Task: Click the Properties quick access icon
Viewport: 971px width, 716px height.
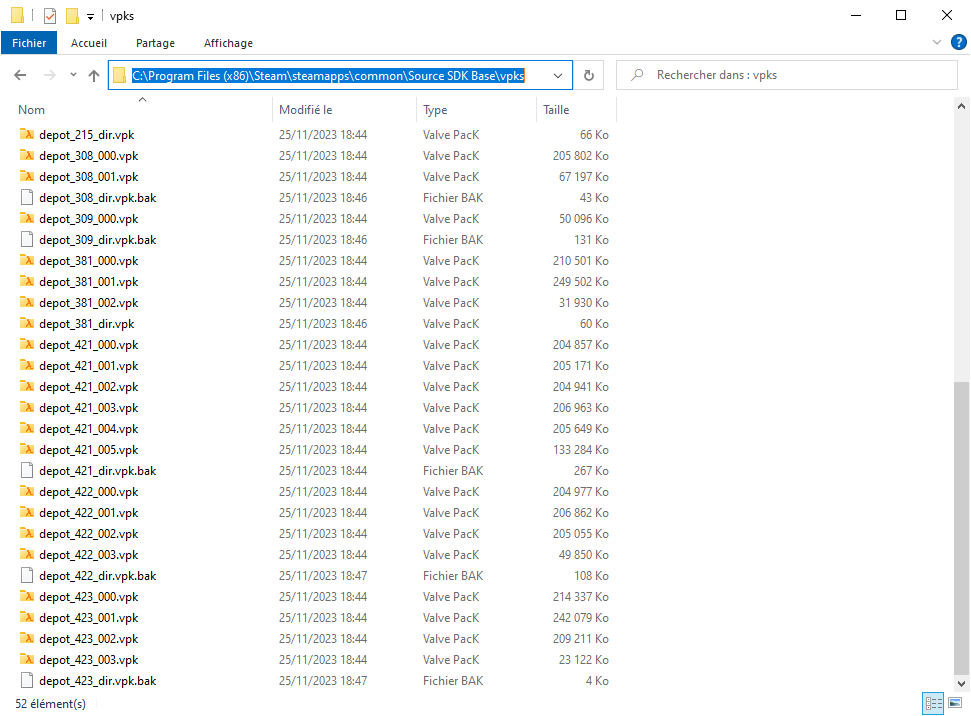Action: point(50,15)
